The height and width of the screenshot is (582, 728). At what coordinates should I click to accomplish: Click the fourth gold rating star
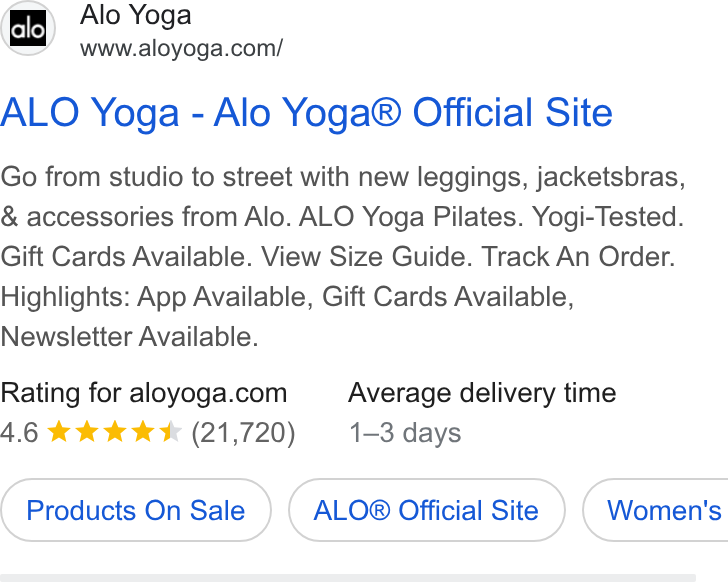tap(143, 431)
